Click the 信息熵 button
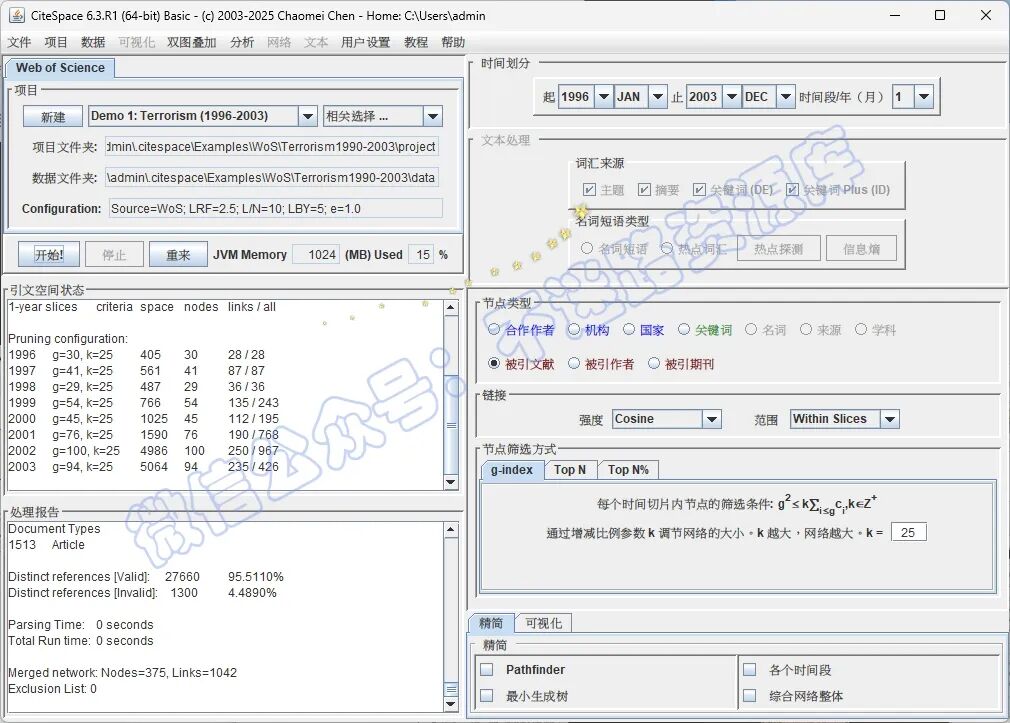This screenshot has width=1010, height=723. click(x=861, y=249)
